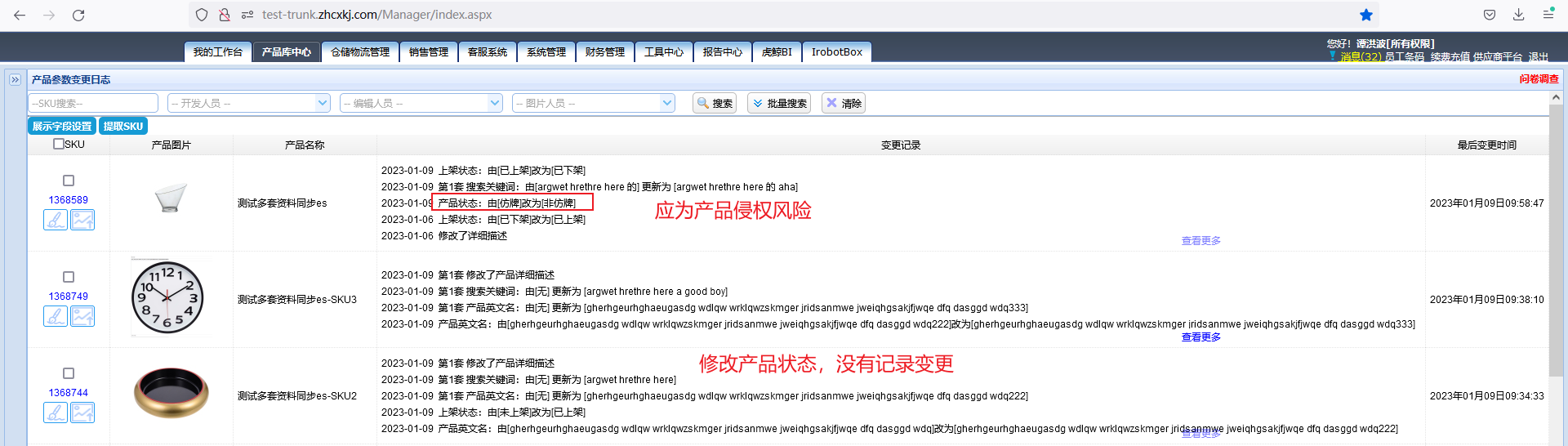Click 查看更多 in the 1368589 row
This screenshot has width=1568, height=446.
coord(1201,241)
